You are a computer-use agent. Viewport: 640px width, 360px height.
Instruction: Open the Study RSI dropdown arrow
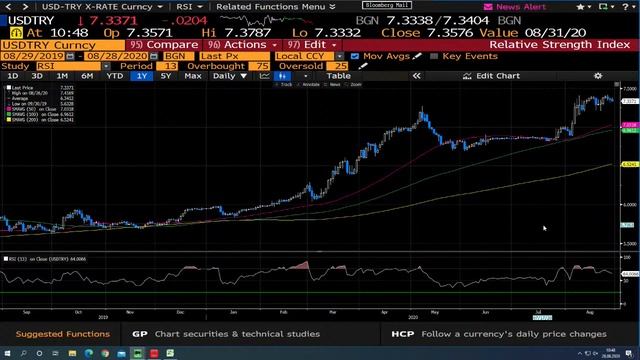coord(106,66)
